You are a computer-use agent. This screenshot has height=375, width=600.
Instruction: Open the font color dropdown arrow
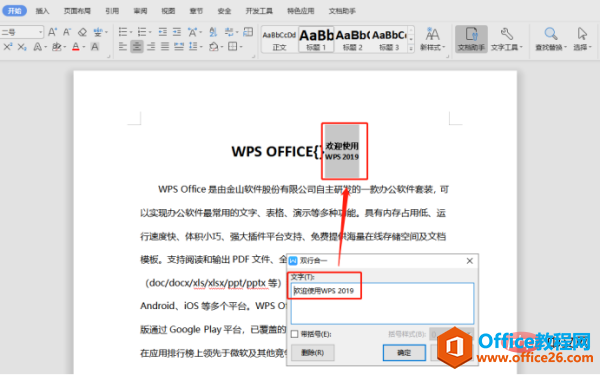(x=84, y=47)
